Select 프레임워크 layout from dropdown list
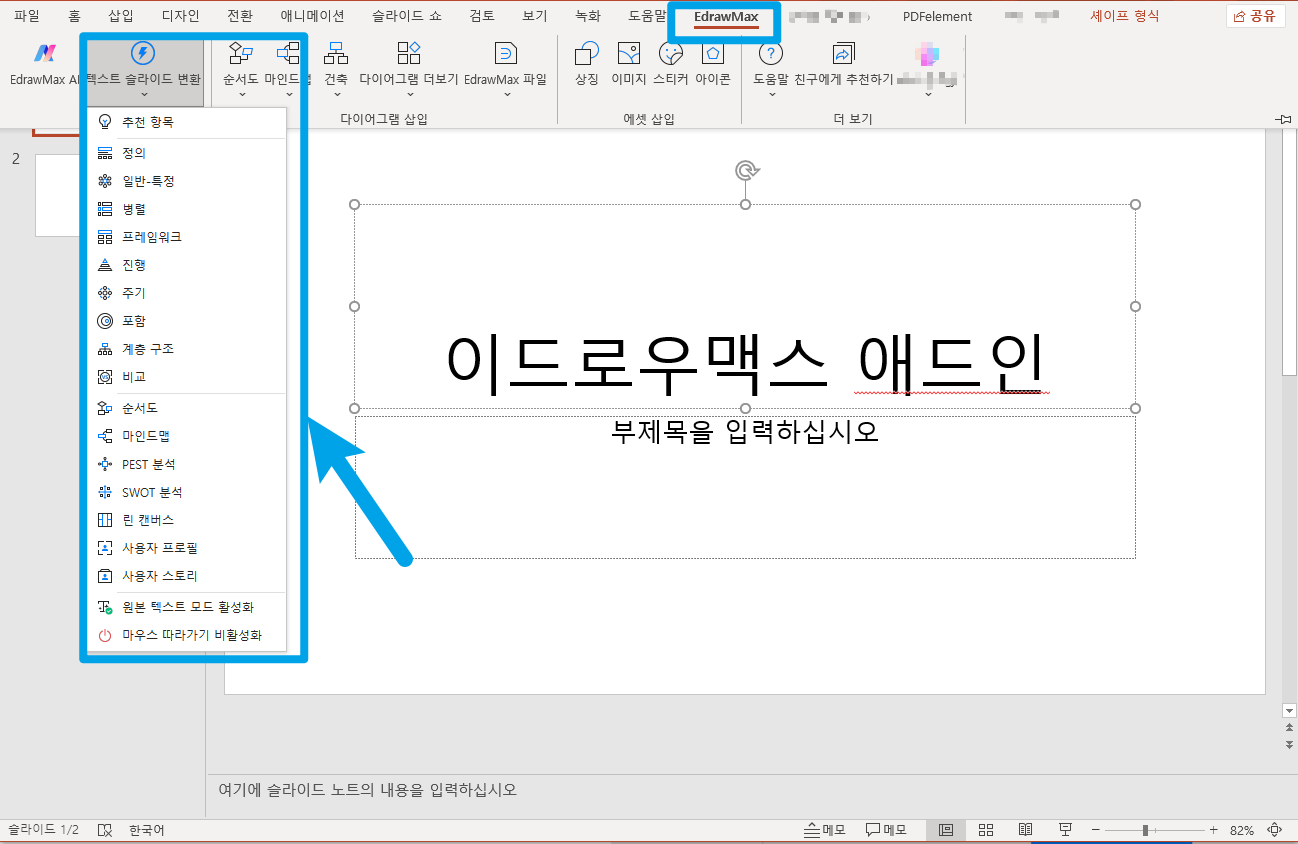Image resolution: width=1298 pixels, height=844 pixels. pos(187,237)
